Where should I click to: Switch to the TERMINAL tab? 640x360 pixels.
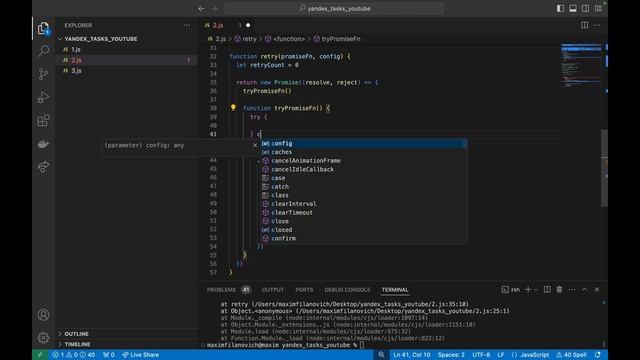coord(395,290)
